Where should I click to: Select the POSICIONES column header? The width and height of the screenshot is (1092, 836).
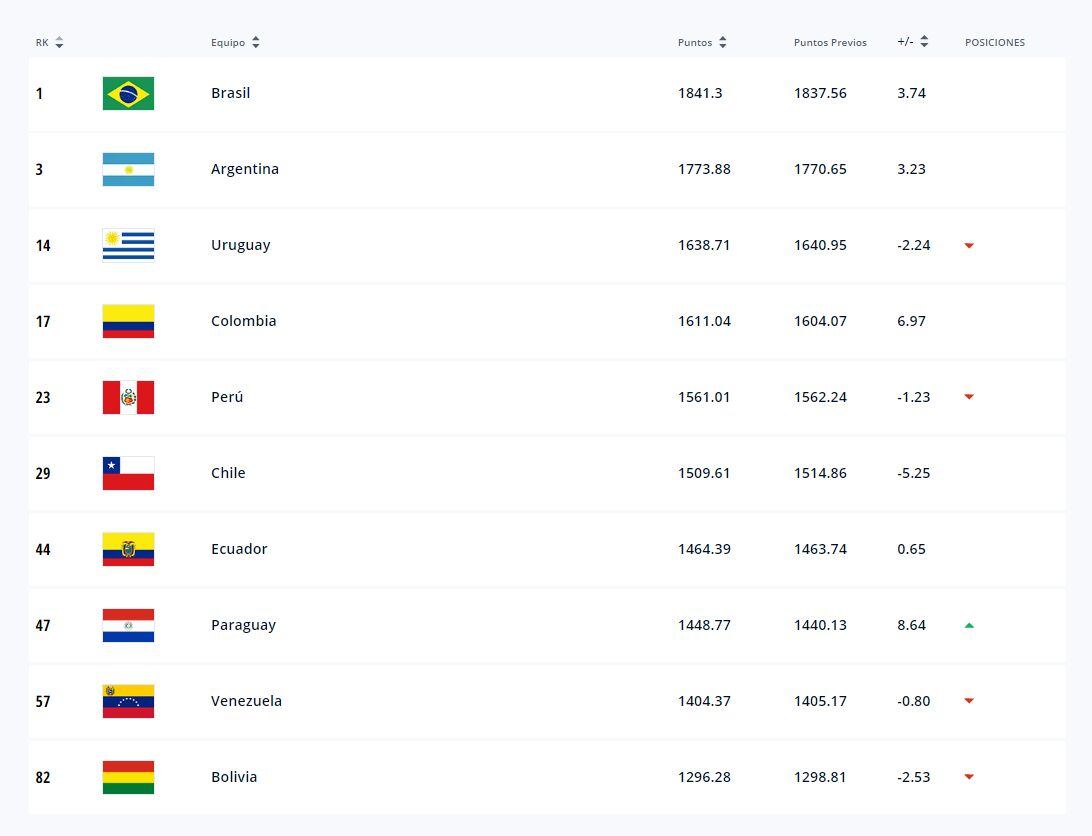995,42
